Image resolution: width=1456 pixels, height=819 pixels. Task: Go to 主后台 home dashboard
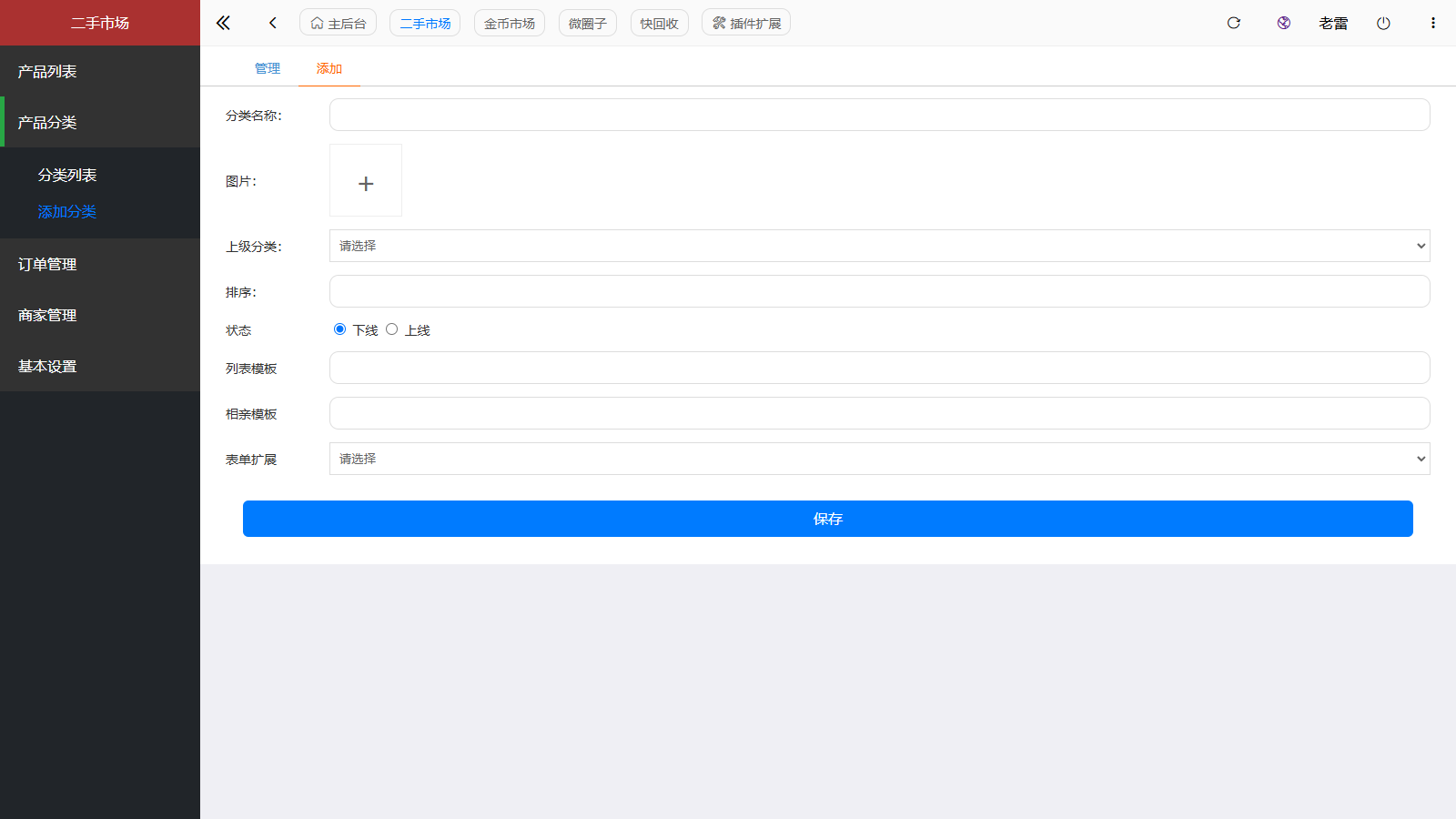pyautogui.click(x=338, y=23)
